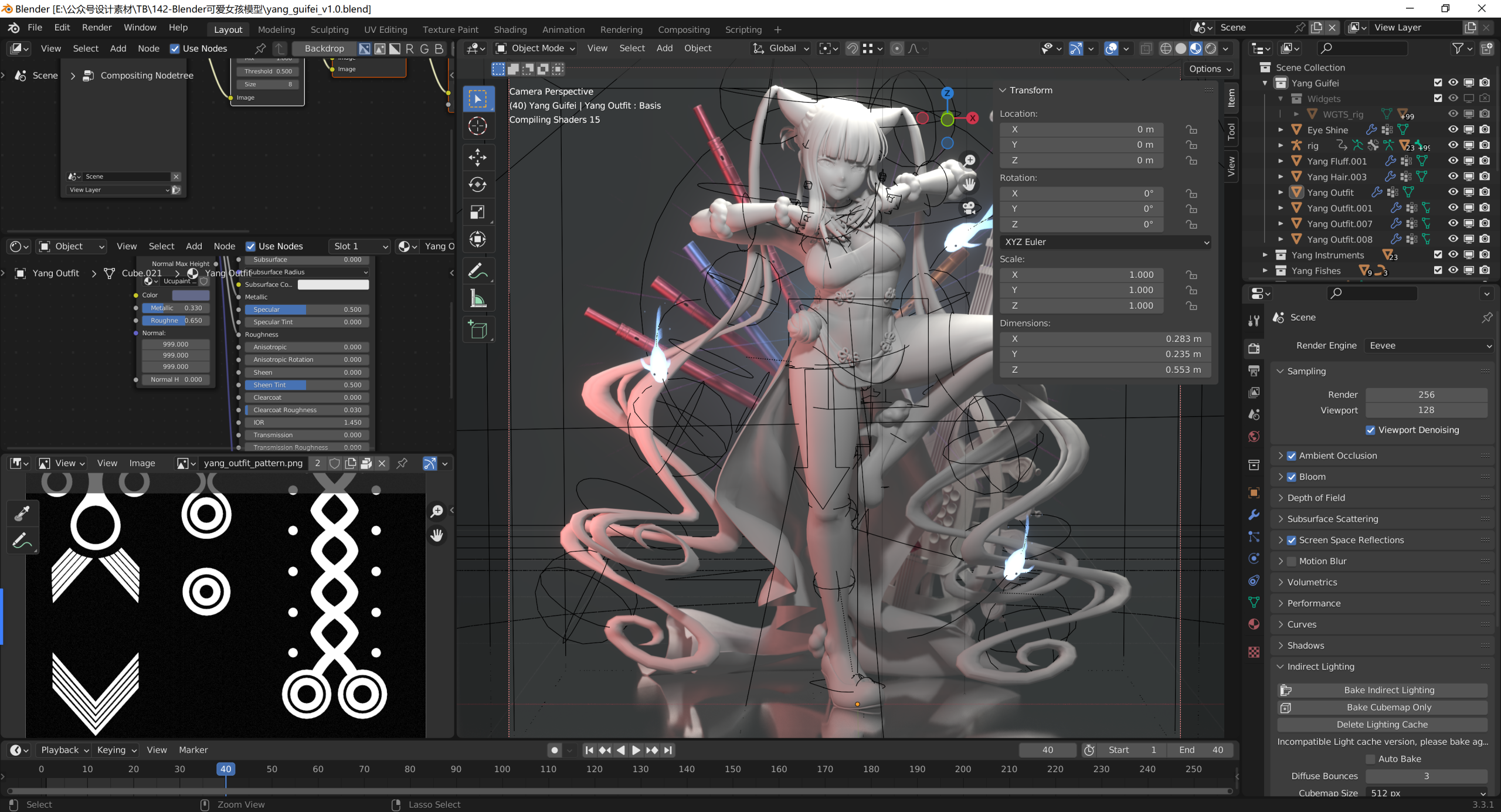This screenshot has height=812, width=1501.
Task: Select the Move tool
Action: tap(478, 157)
